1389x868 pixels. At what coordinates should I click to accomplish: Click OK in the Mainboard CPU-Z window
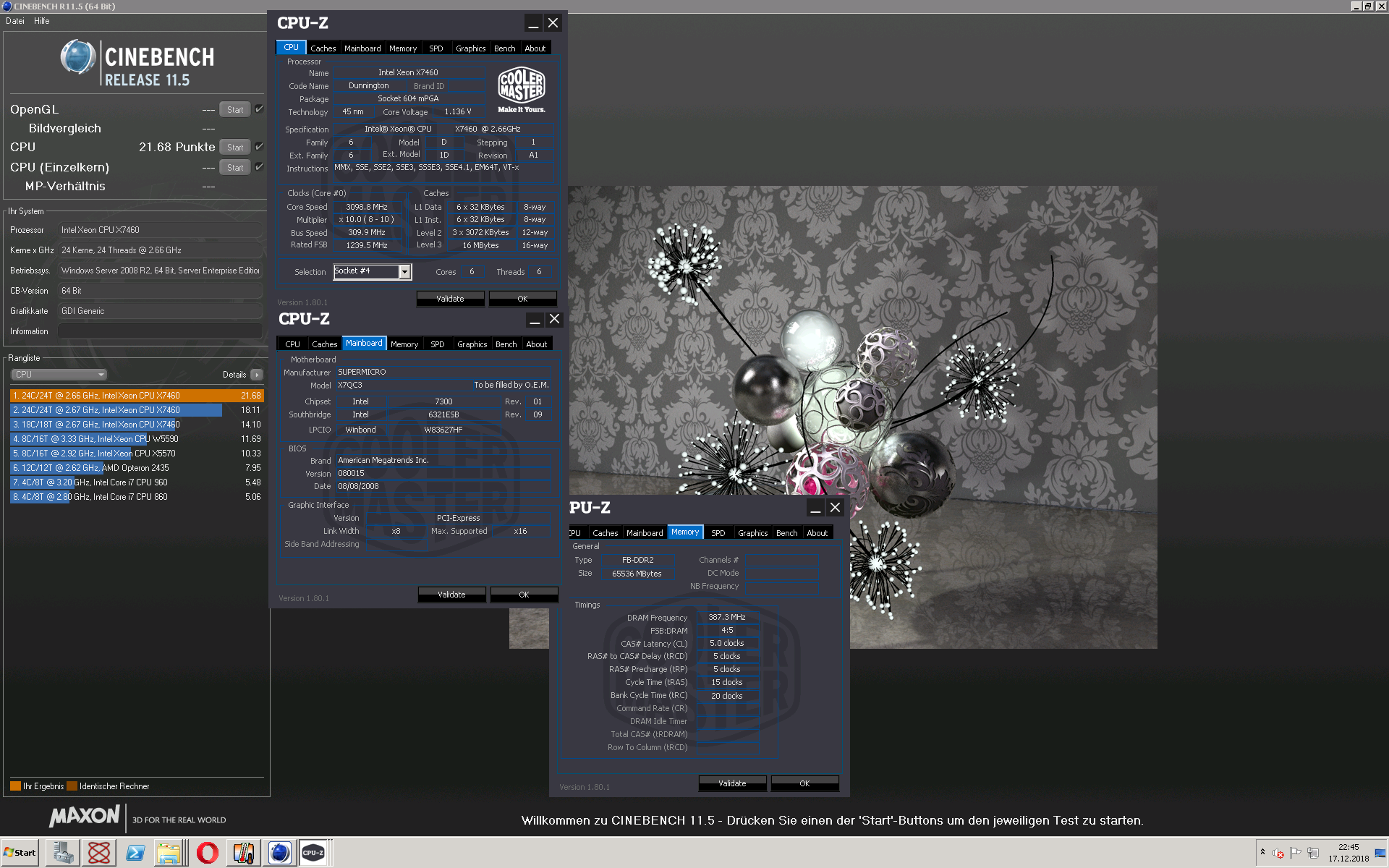point(524,595)
